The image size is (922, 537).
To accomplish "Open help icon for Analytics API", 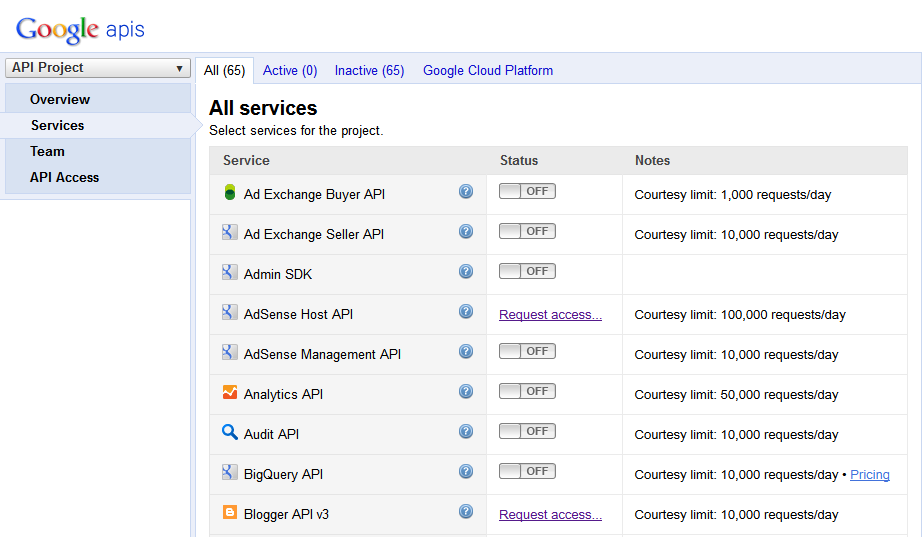I will 466,391.
